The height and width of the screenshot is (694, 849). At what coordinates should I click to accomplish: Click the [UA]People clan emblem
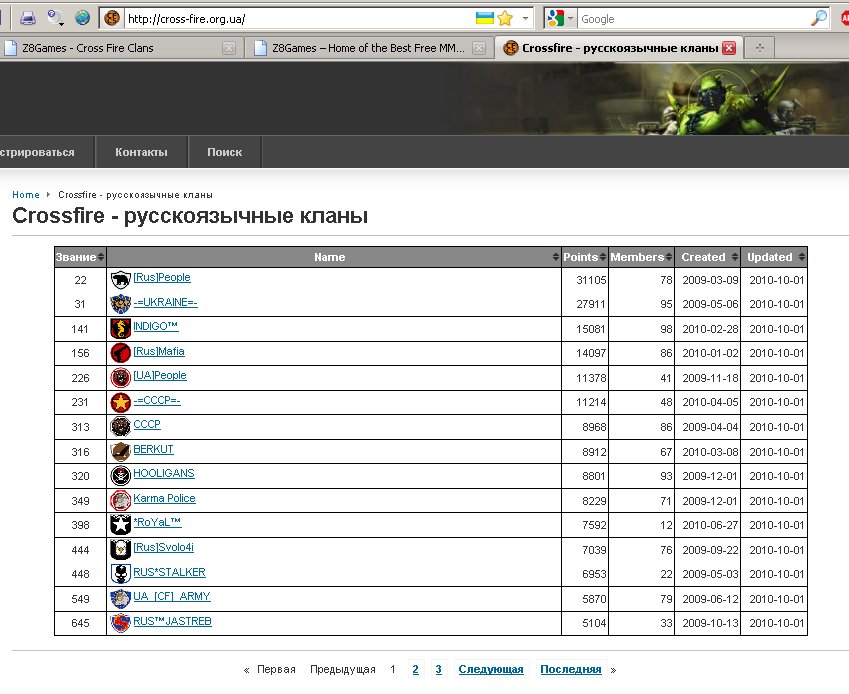(120, 378)
